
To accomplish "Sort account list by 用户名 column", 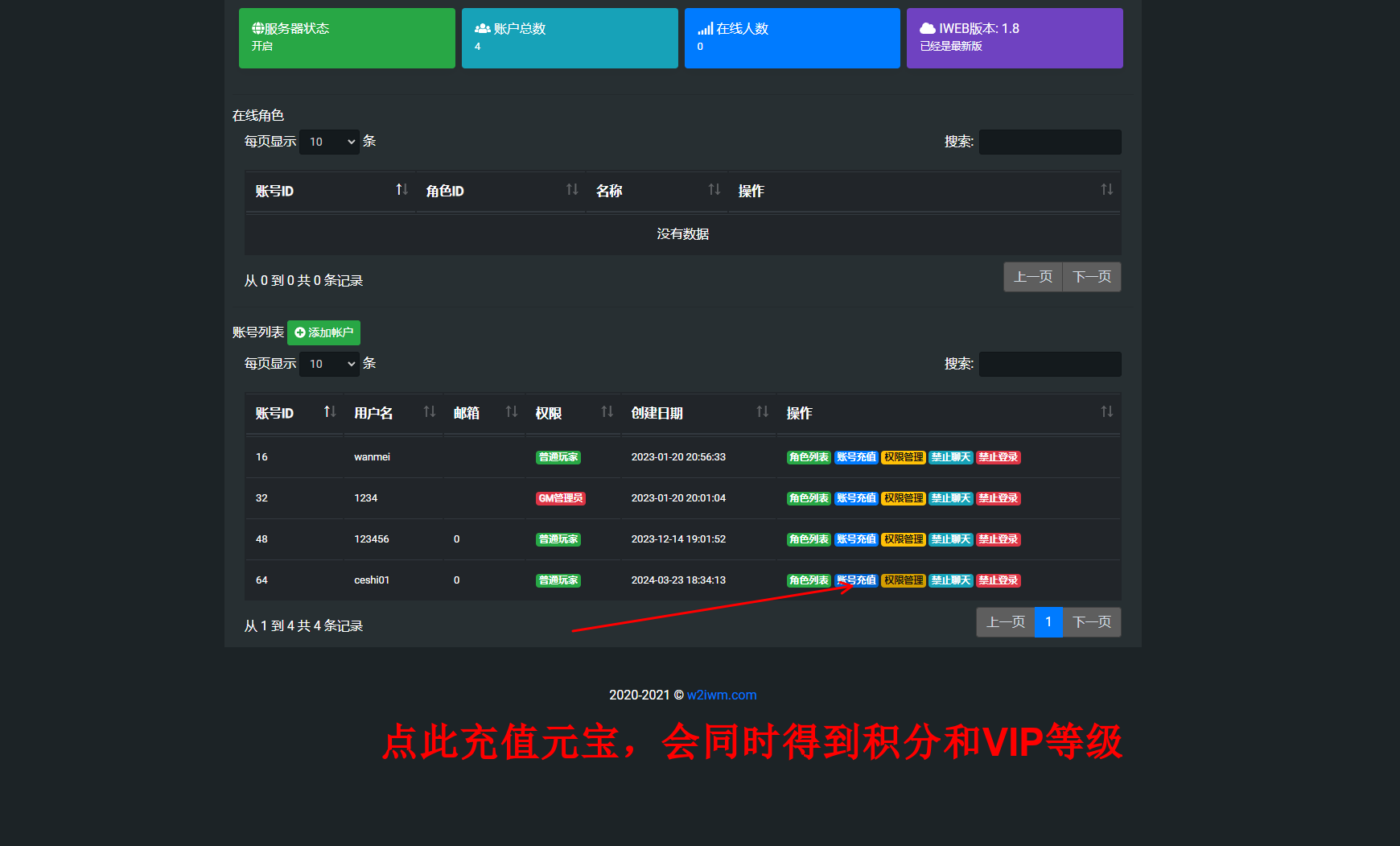I will click(393, 413).
